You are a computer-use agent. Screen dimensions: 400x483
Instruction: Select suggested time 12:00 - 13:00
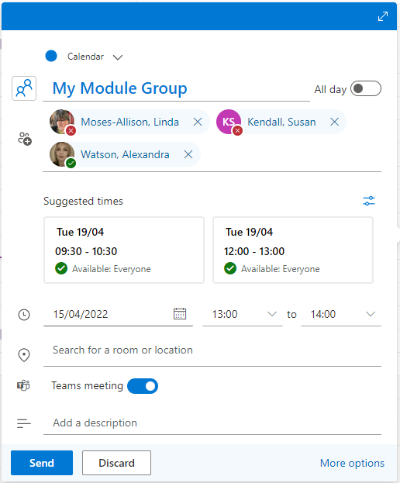(x=293, y=250)
